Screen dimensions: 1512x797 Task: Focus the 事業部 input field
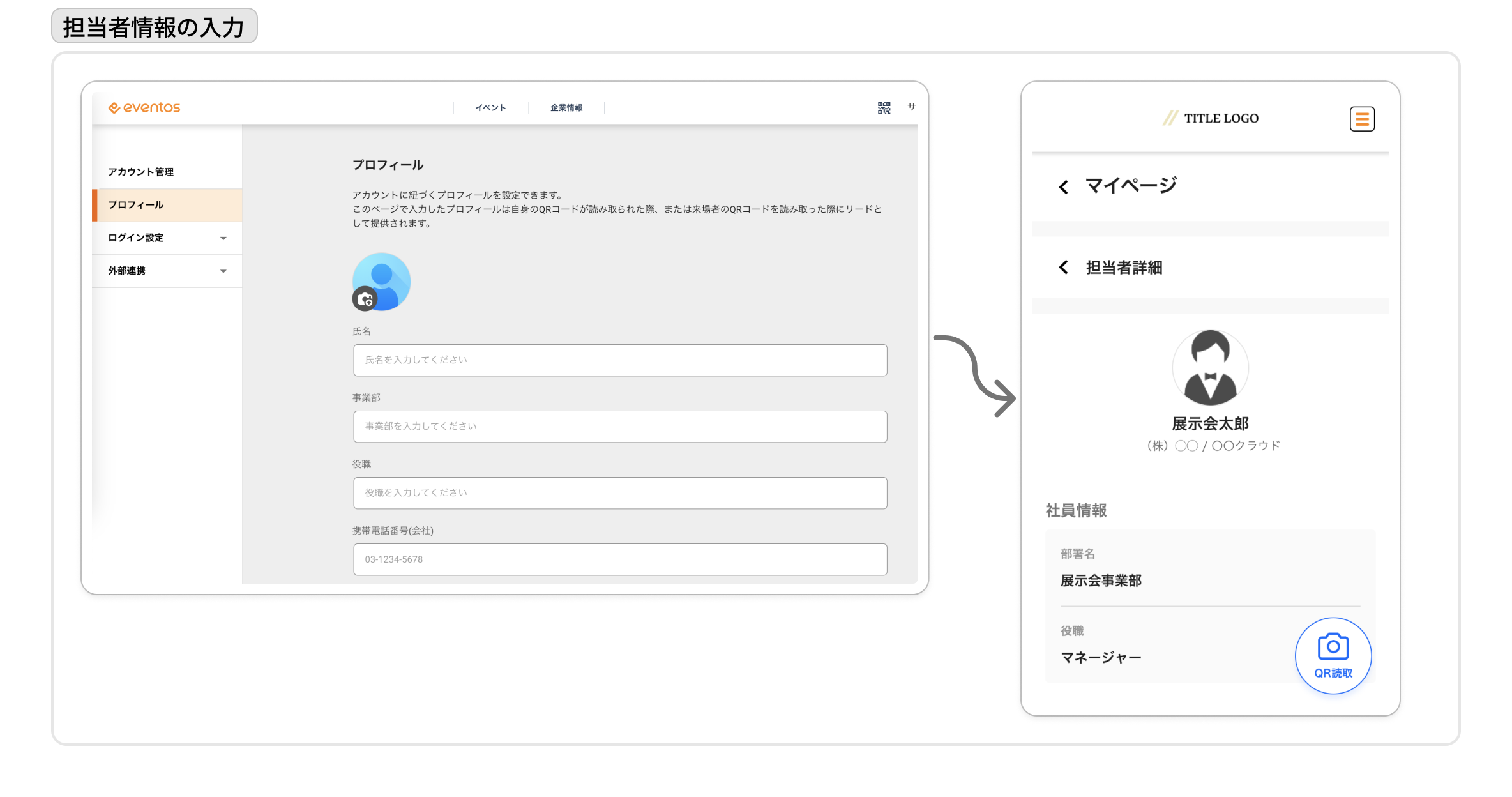pyautogui.click(x=620, y=427)
